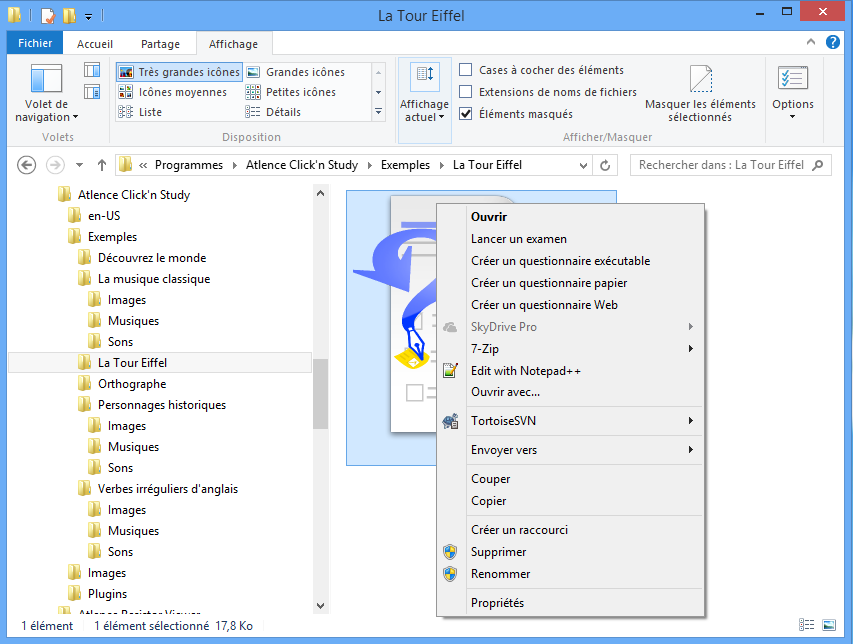Viewport: 853px width, 644px height.
Task: Open the Options button
Action: point(793,92)
